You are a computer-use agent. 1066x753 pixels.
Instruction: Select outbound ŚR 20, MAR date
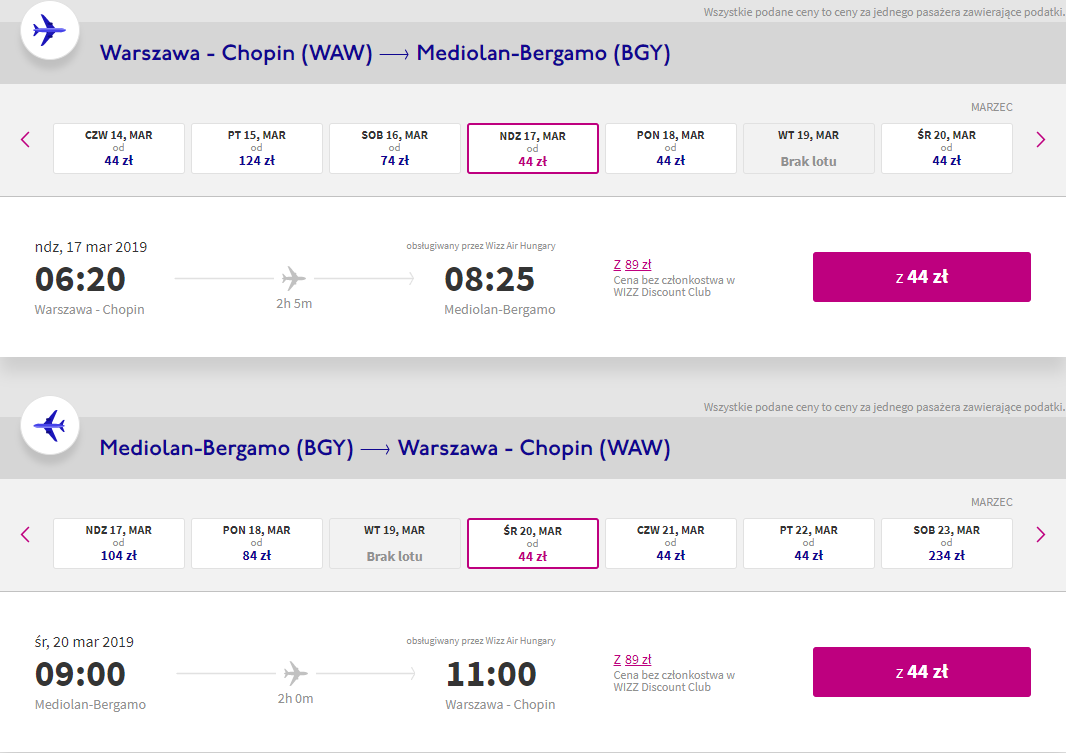coord(947,148)
